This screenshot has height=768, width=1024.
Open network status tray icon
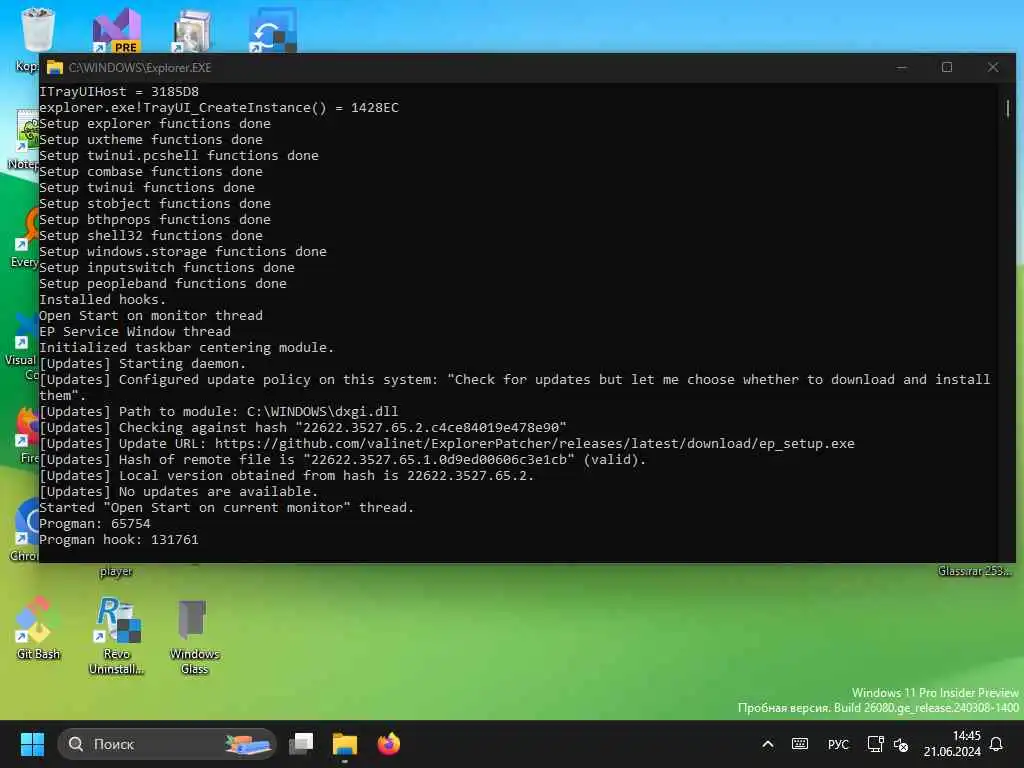pyautogui.click(x=875, y=744)
